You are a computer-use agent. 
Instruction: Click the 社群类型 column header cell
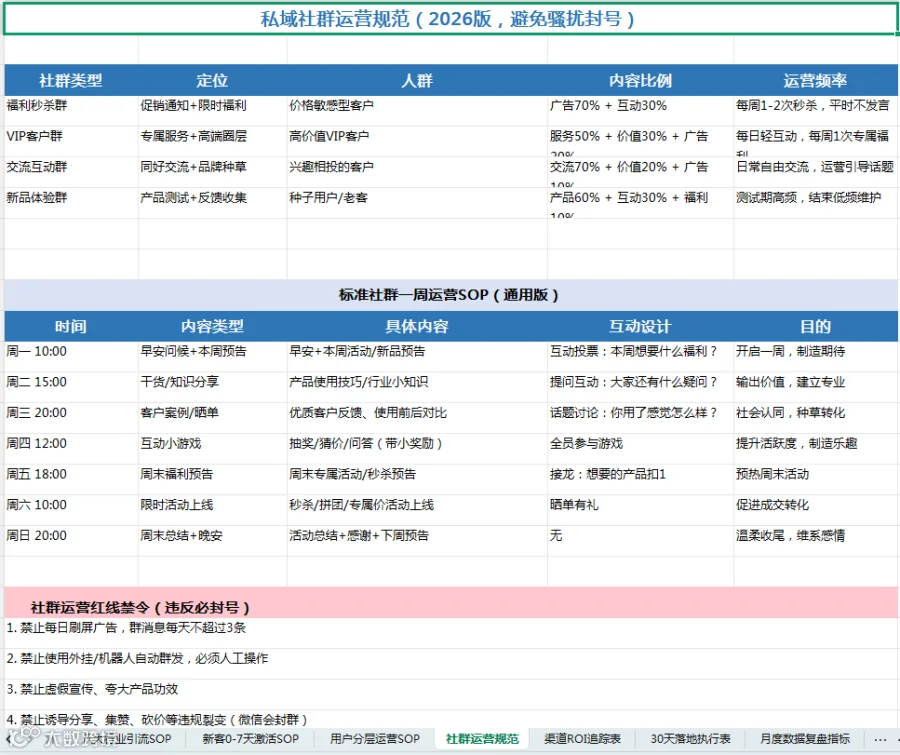[71, 80]
